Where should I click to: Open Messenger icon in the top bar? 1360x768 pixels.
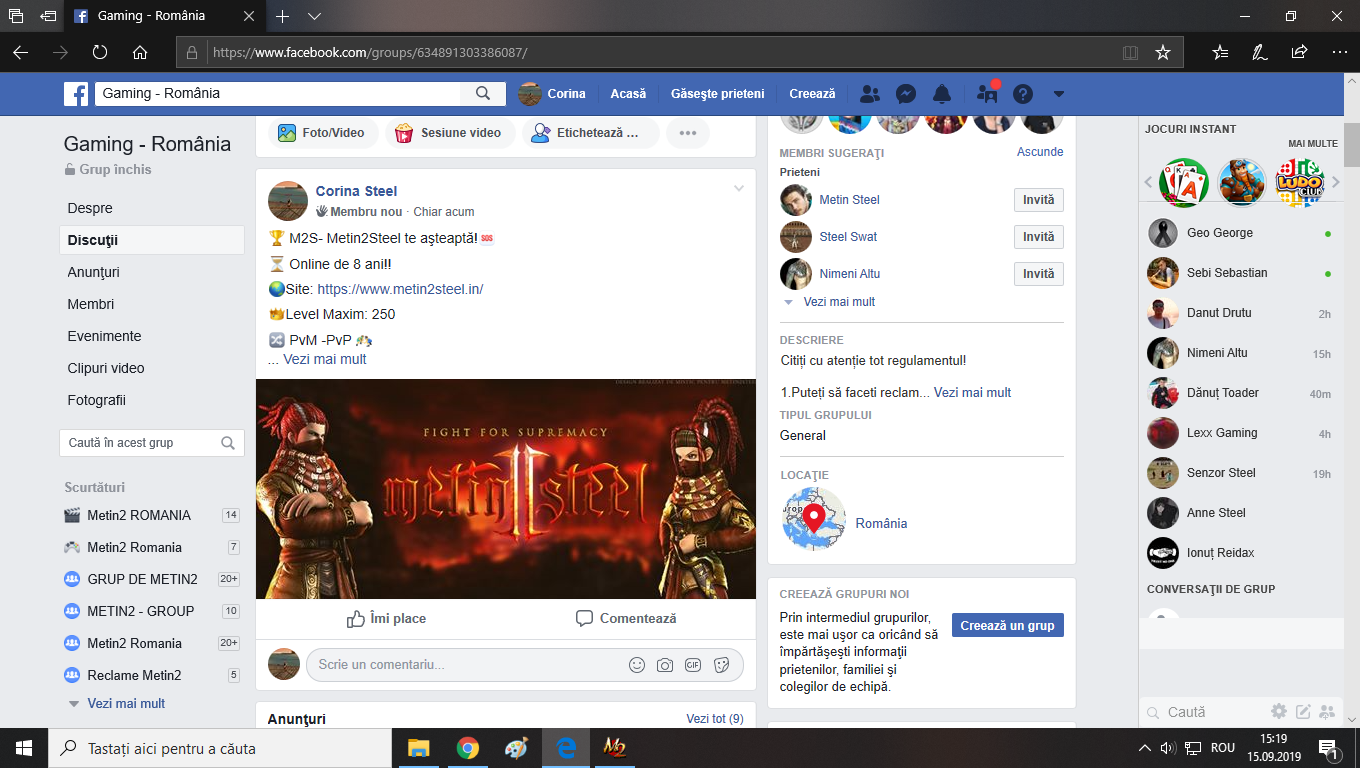tap(906, 94)
